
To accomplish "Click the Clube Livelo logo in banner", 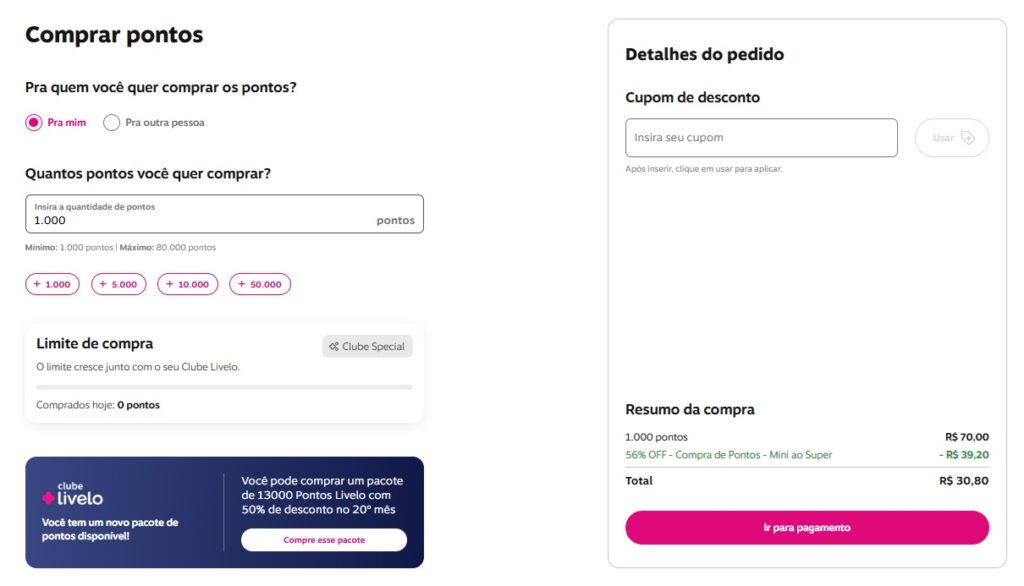I will tap(73, 495).
